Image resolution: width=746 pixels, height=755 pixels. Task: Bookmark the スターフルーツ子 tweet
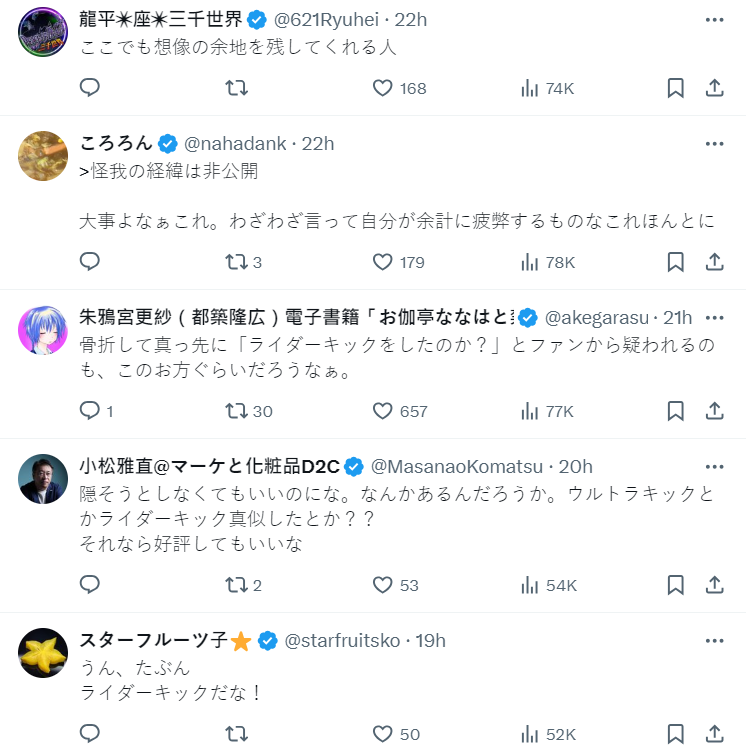675,734
